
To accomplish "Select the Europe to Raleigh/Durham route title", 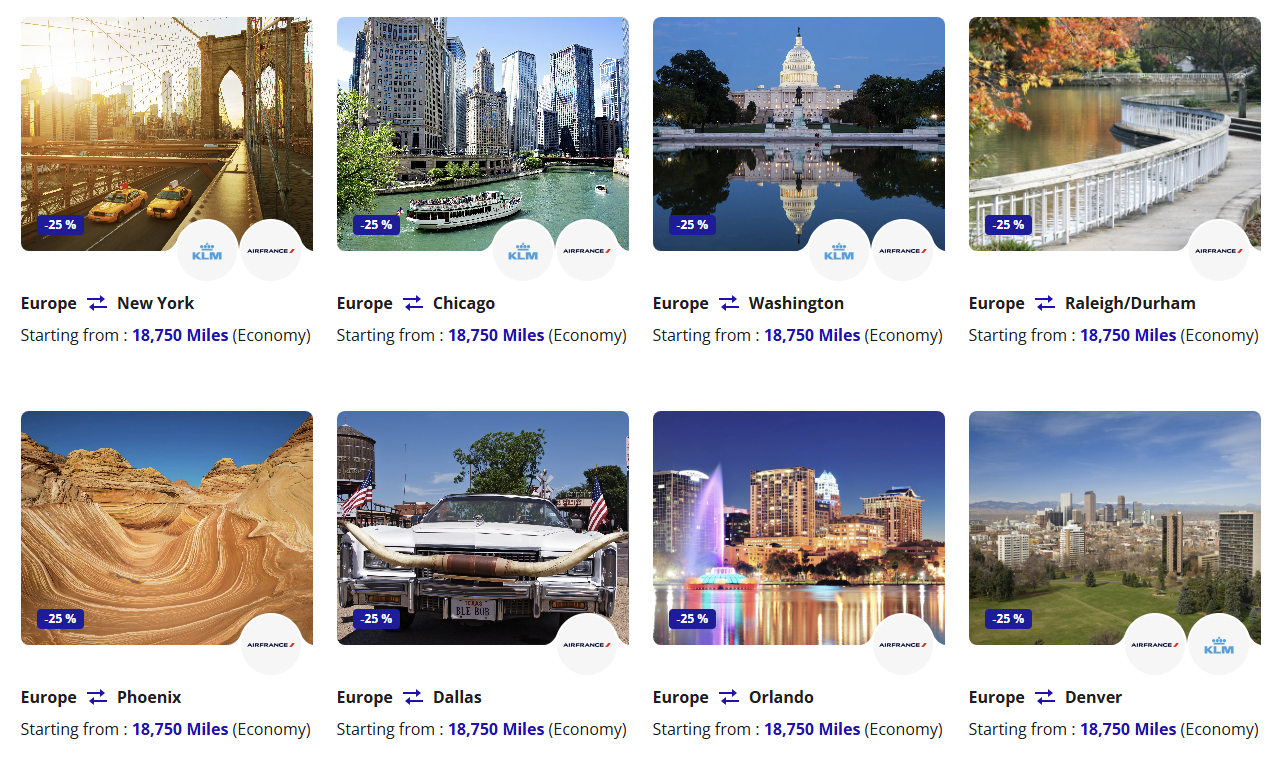I will coord(1082,303).
